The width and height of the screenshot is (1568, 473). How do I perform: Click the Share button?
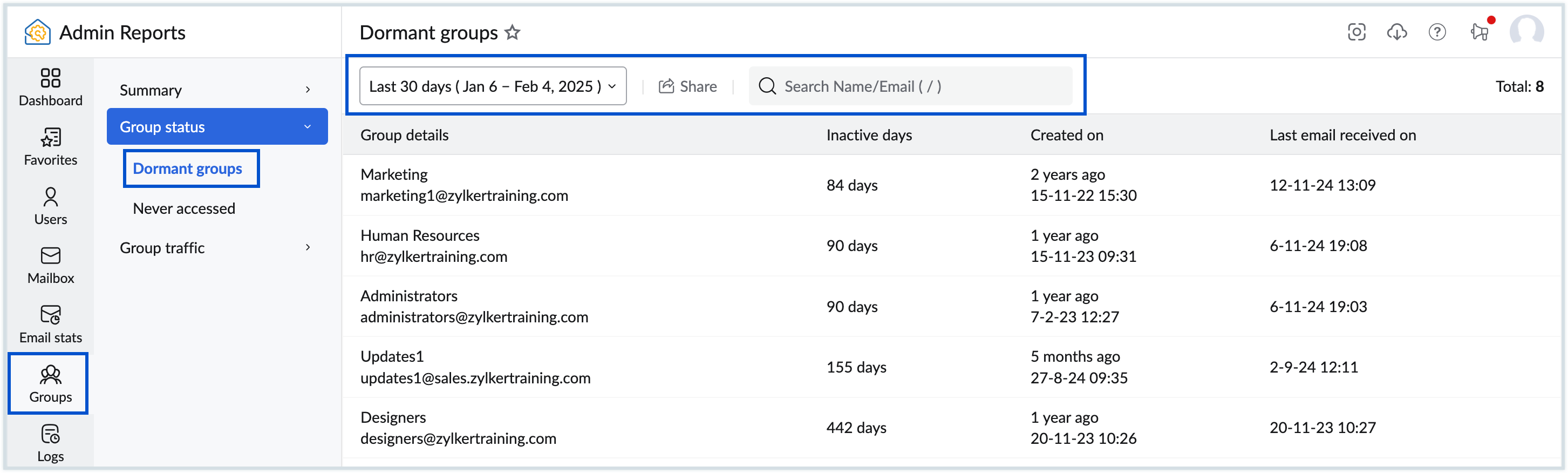click(688, 86)
